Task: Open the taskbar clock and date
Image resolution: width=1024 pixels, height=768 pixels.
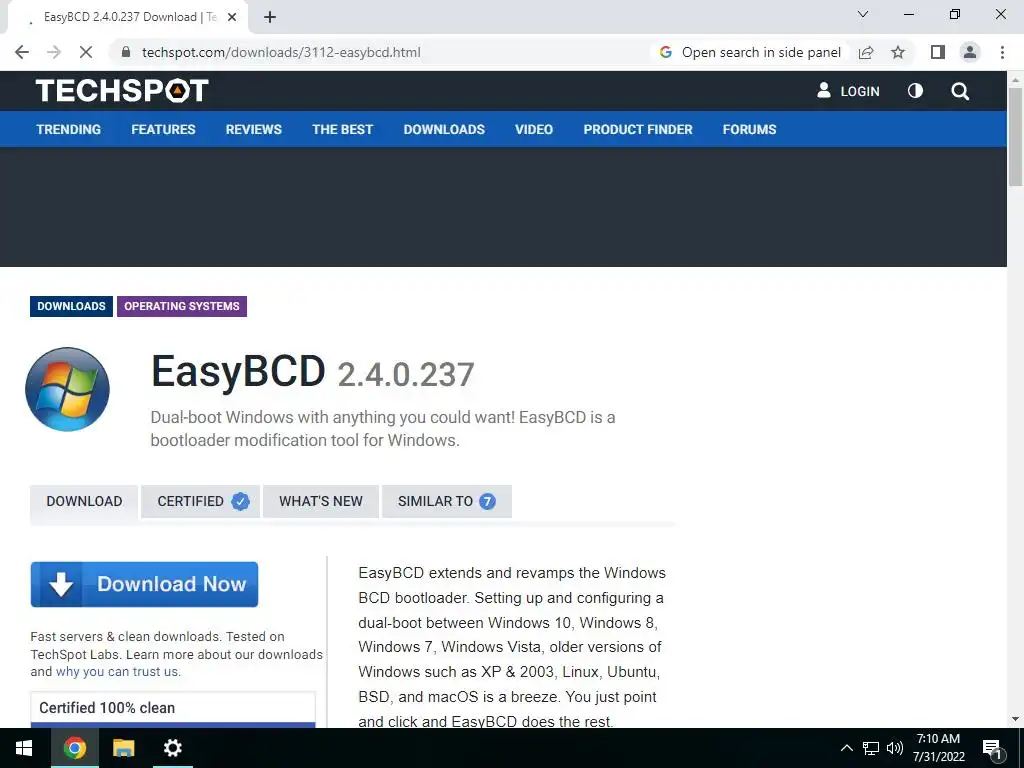Action: (x=938, y=748)
